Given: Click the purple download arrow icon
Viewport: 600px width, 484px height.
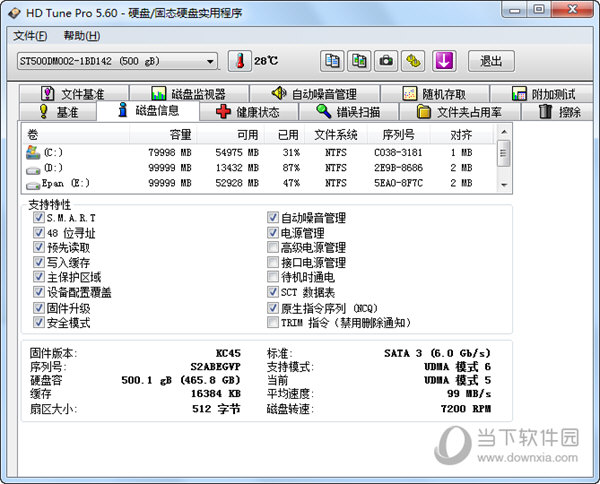Looking at the screenshot, I should [x=444, y=61].
